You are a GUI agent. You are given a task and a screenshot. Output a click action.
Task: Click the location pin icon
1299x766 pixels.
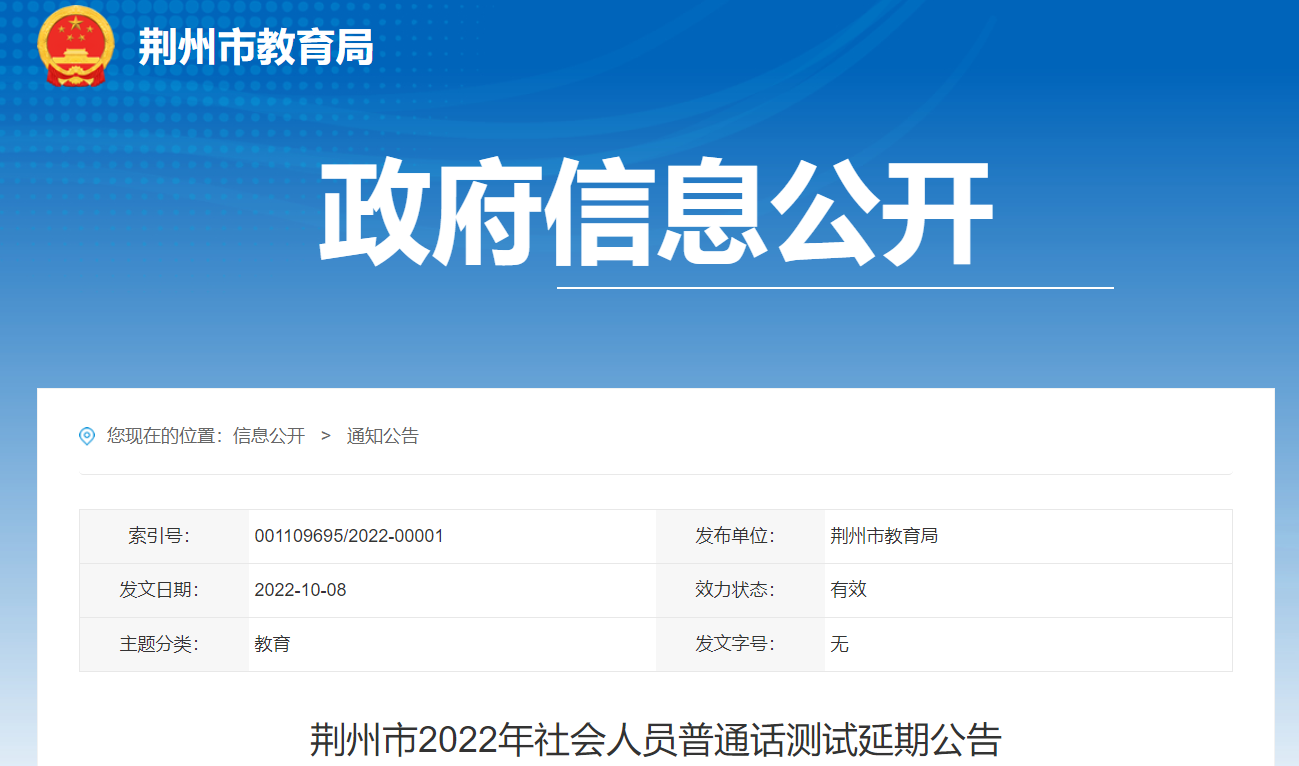[x=87, y=436]
